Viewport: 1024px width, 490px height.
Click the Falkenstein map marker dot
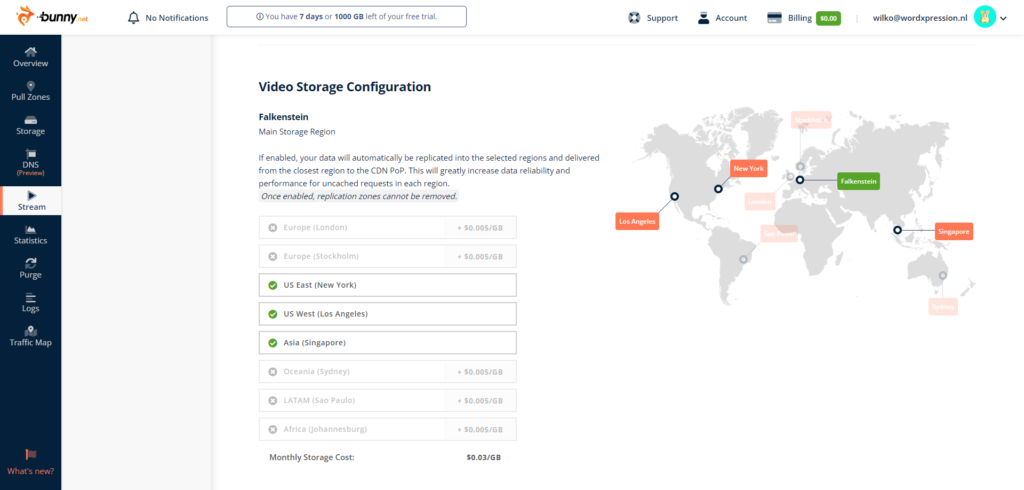coord(799,180)
